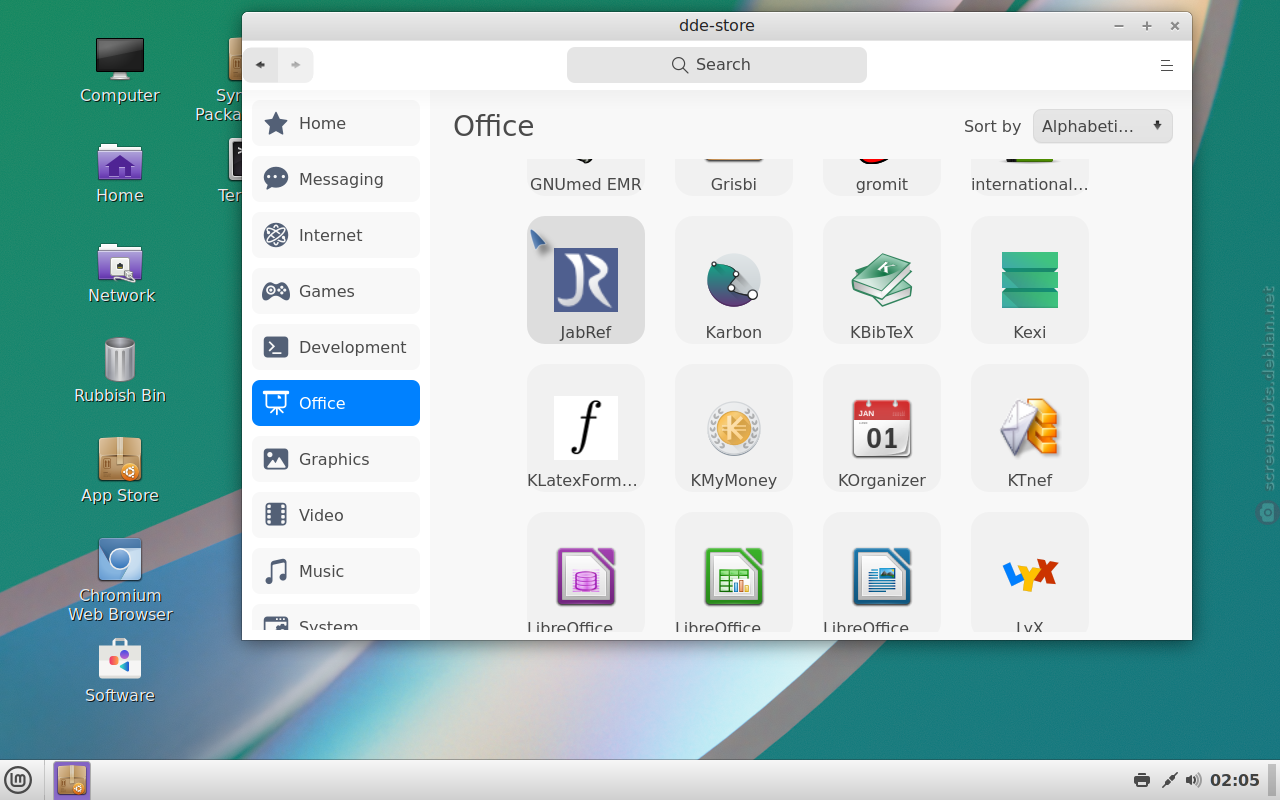1280x800 pixels.
Task: Click the gromit tile
Action: (x=882, y=177)
